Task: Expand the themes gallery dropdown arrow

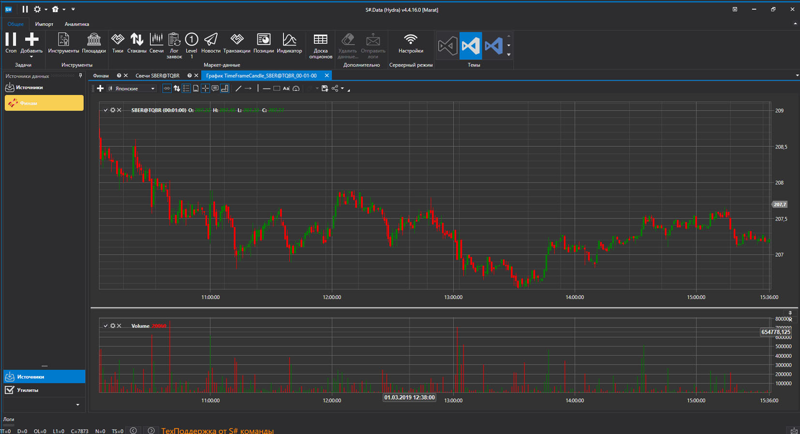Action: pyautogui.click(x=509, y=53)
